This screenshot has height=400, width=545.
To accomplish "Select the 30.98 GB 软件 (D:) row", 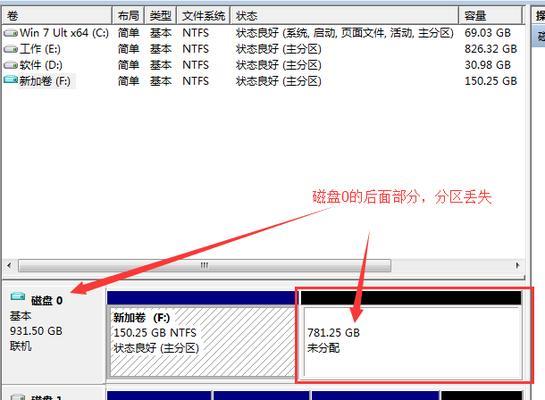I will (262, 65).
